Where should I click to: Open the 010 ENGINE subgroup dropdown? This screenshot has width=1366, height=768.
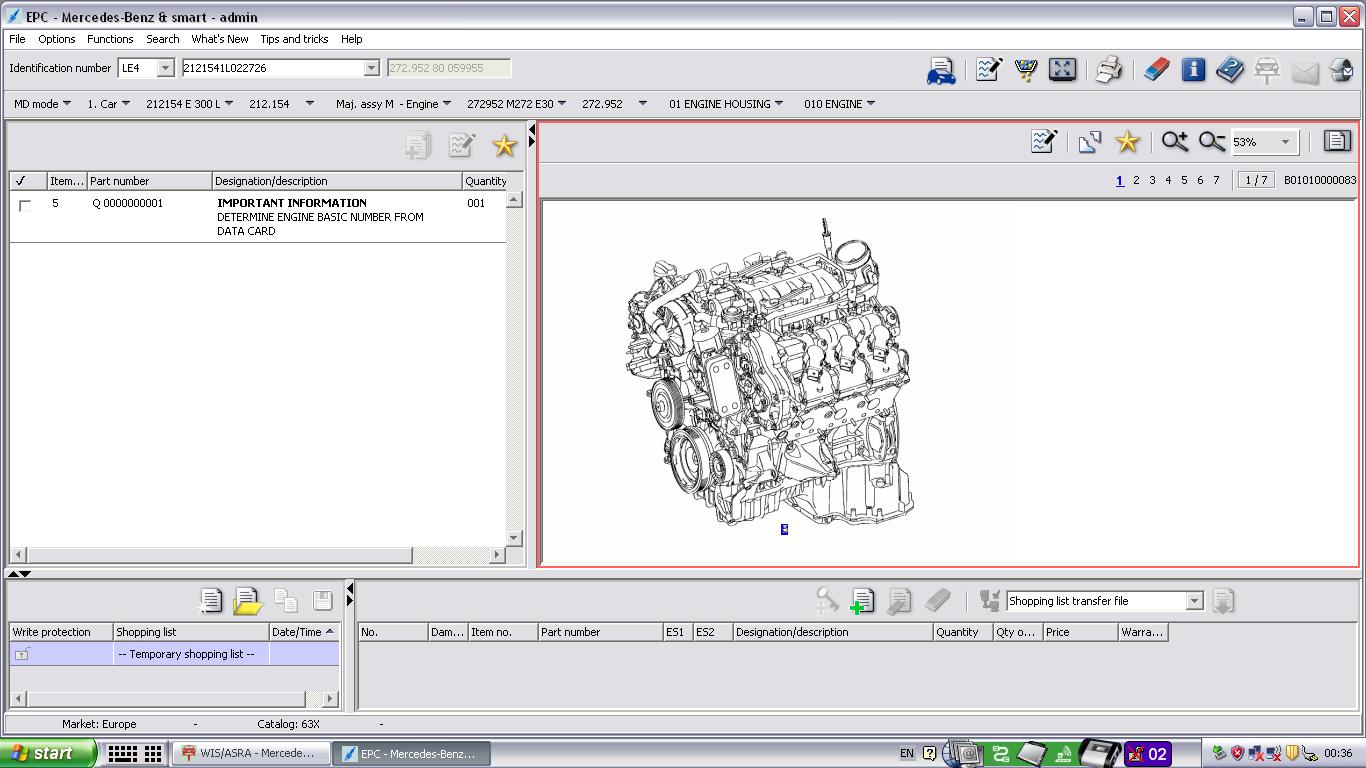(x=839, y=104)
